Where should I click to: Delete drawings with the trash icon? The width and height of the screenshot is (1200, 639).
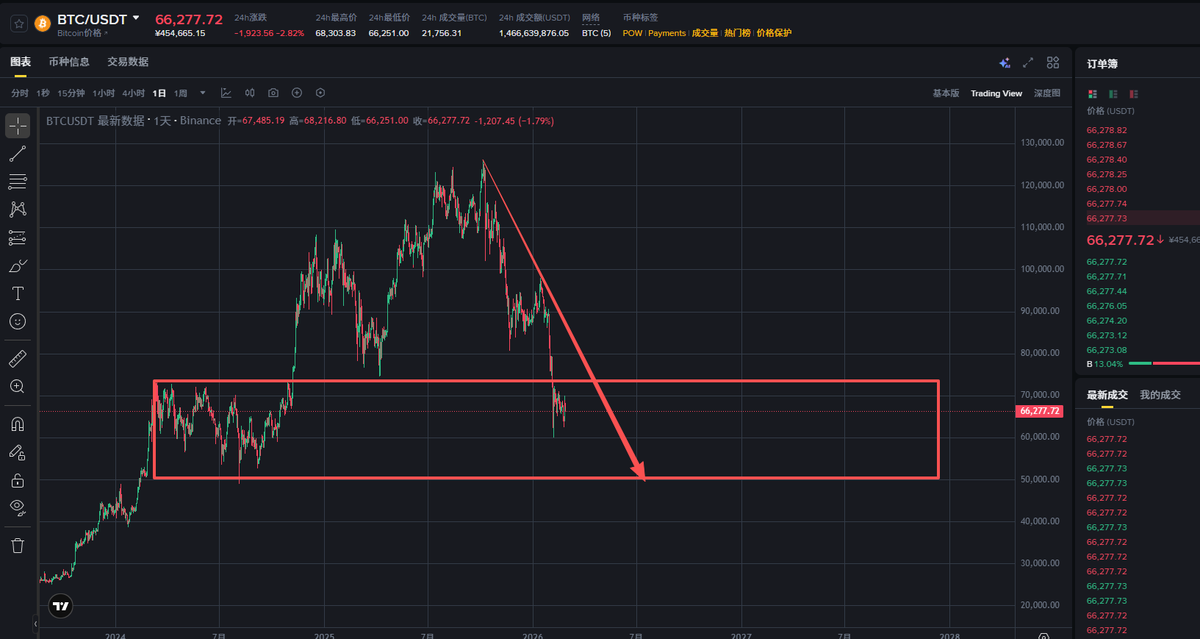click(17, 545)
